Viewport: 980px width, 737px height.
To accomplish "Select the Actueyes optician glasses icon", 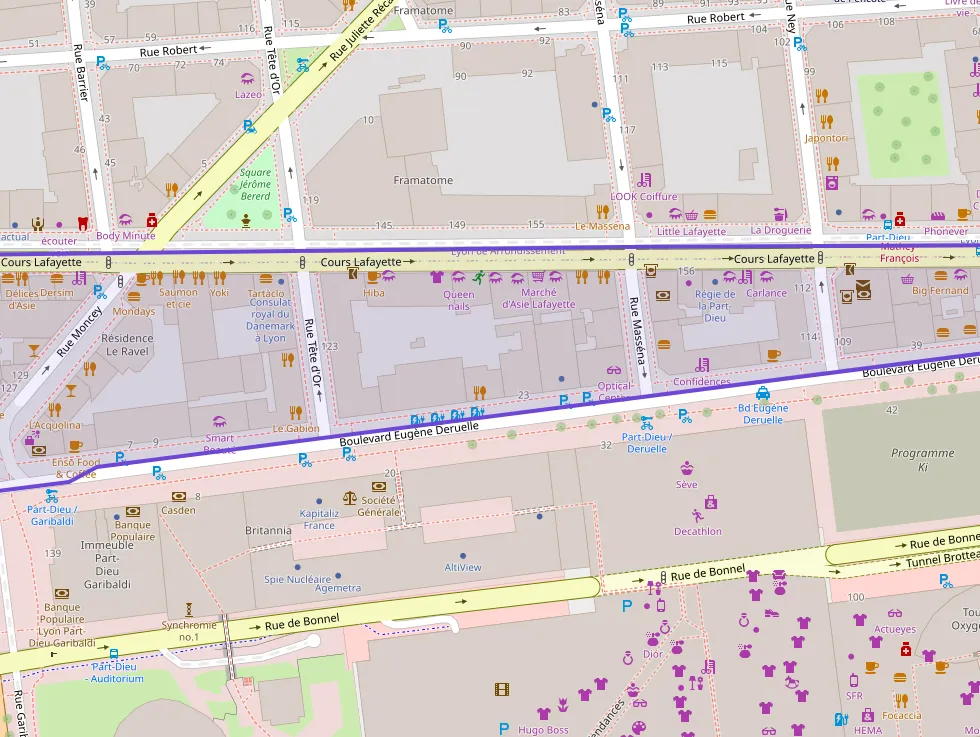I will pyautogui.click(x=894, y=614).
